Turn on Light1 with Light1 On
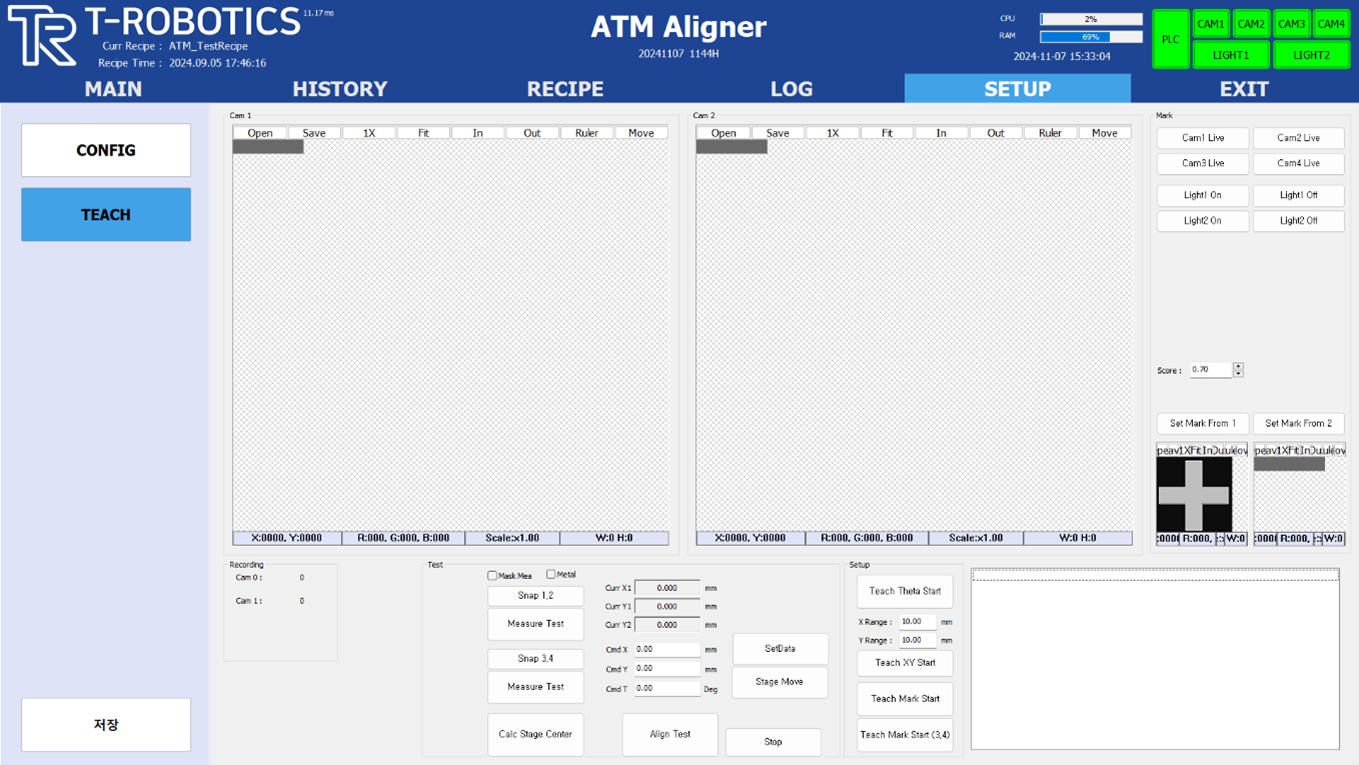The height and width of the screenshot is (765, 1359). point(1202,195)
